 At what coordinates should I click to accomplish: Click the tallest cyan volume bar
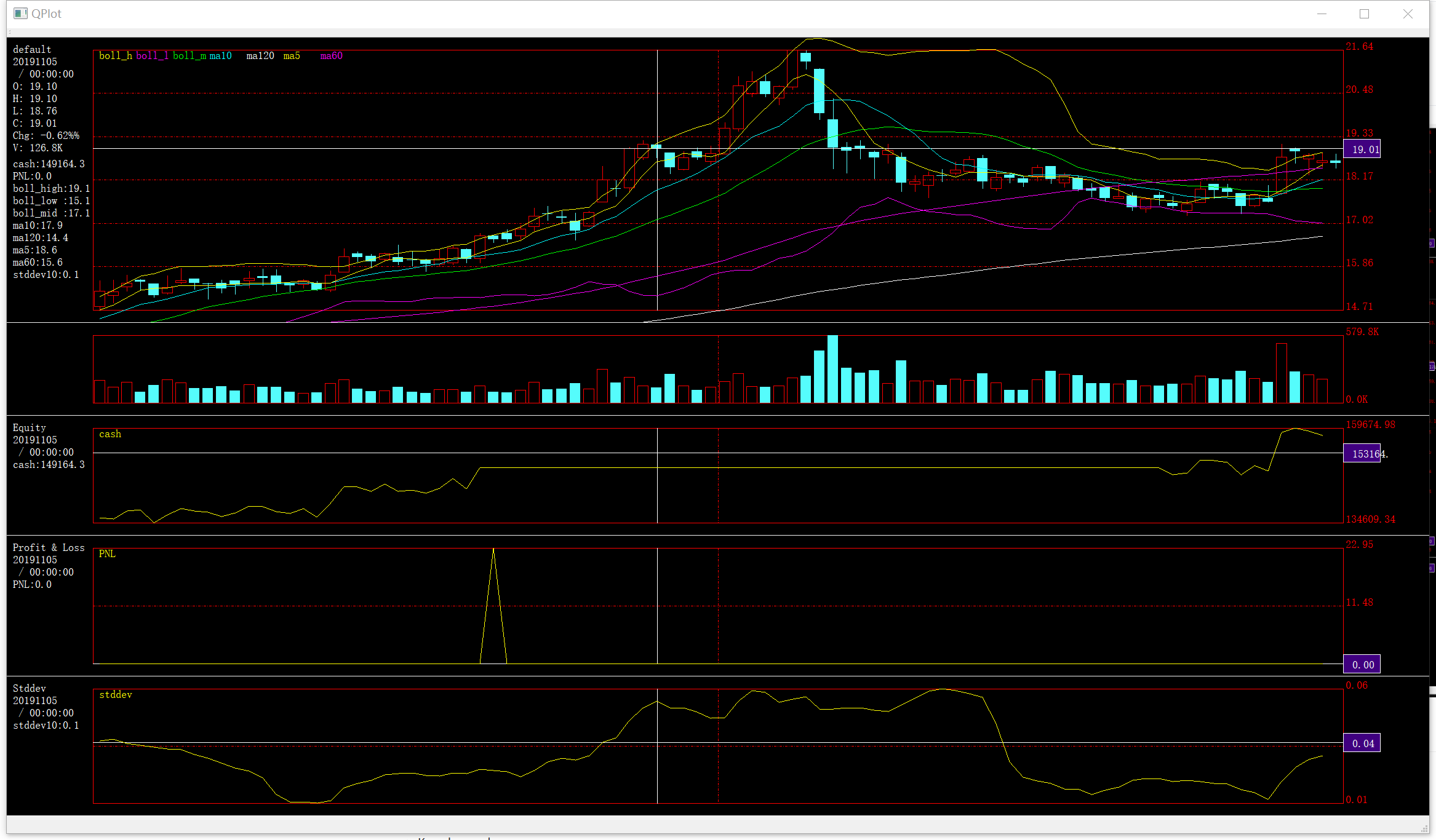(832, 369)
